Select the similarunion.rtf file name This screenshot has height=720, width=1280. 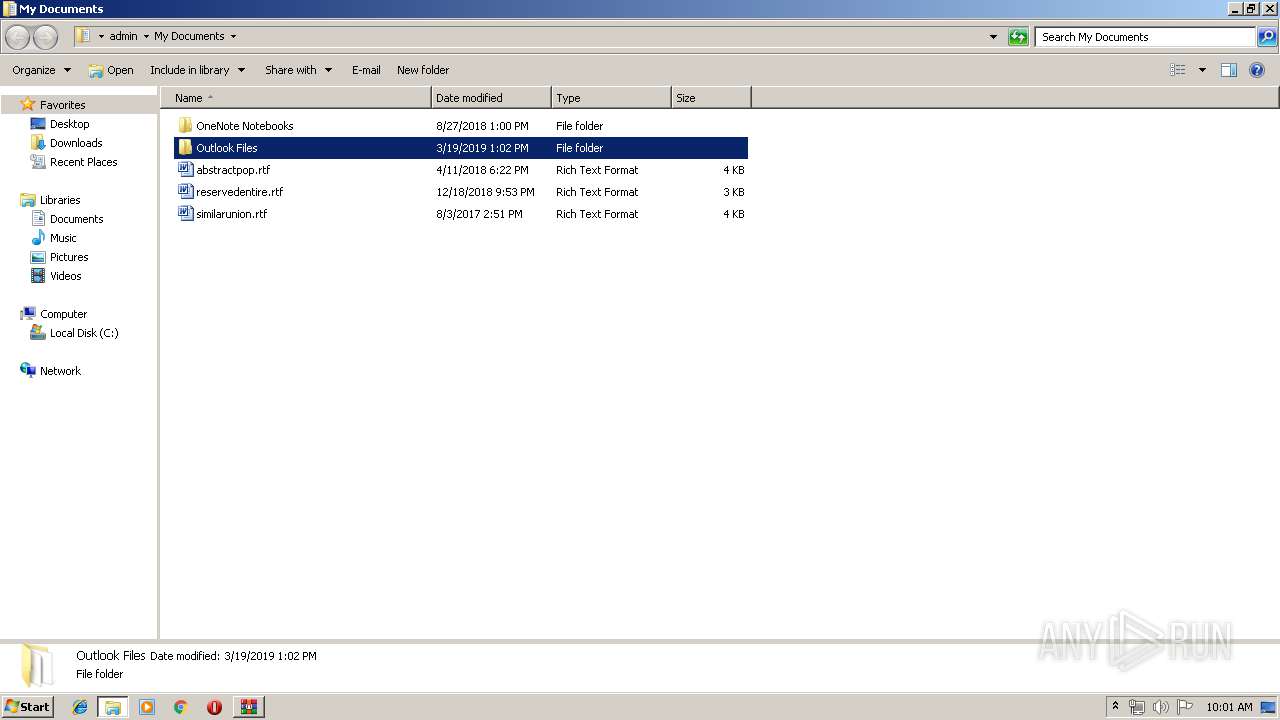coord(232,214)
